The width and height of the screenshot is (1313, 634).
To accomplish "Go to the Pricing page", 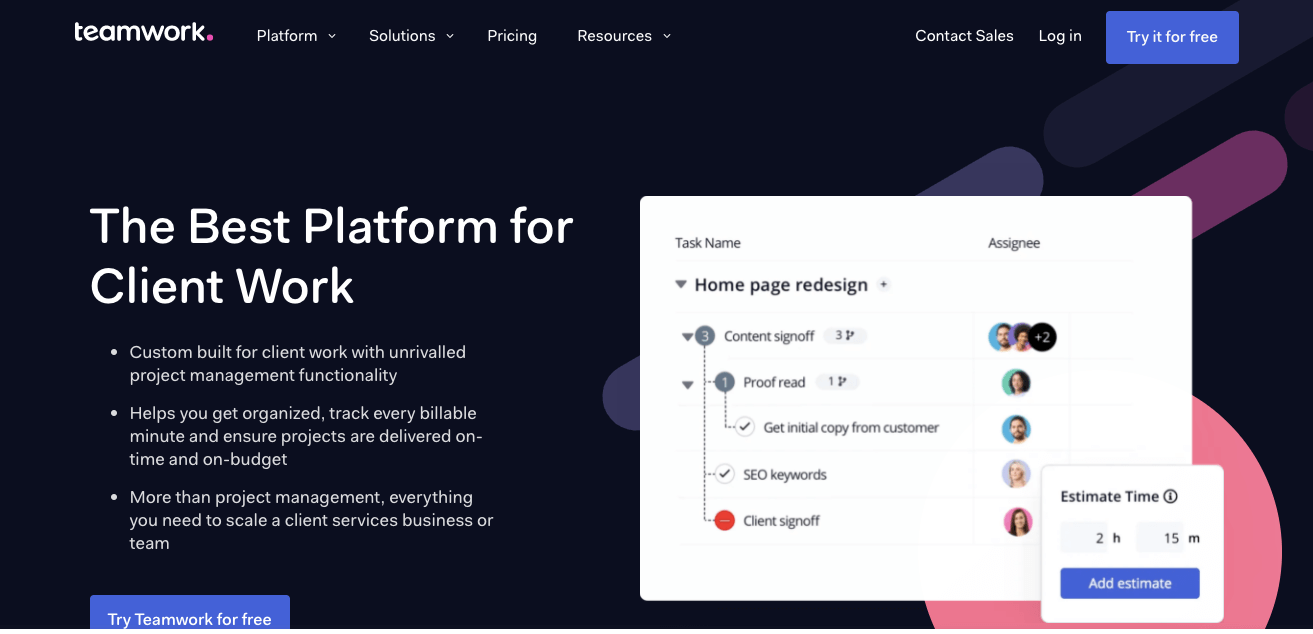I will pos(512,36).
